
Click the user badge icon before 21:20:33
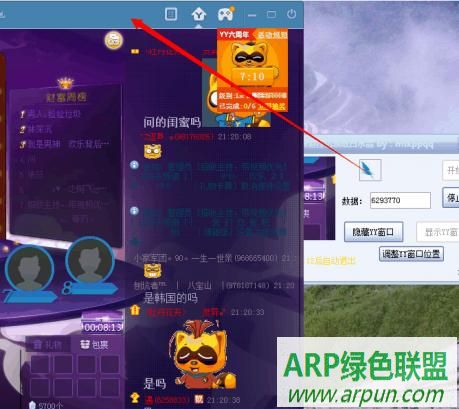click(135, 311)
